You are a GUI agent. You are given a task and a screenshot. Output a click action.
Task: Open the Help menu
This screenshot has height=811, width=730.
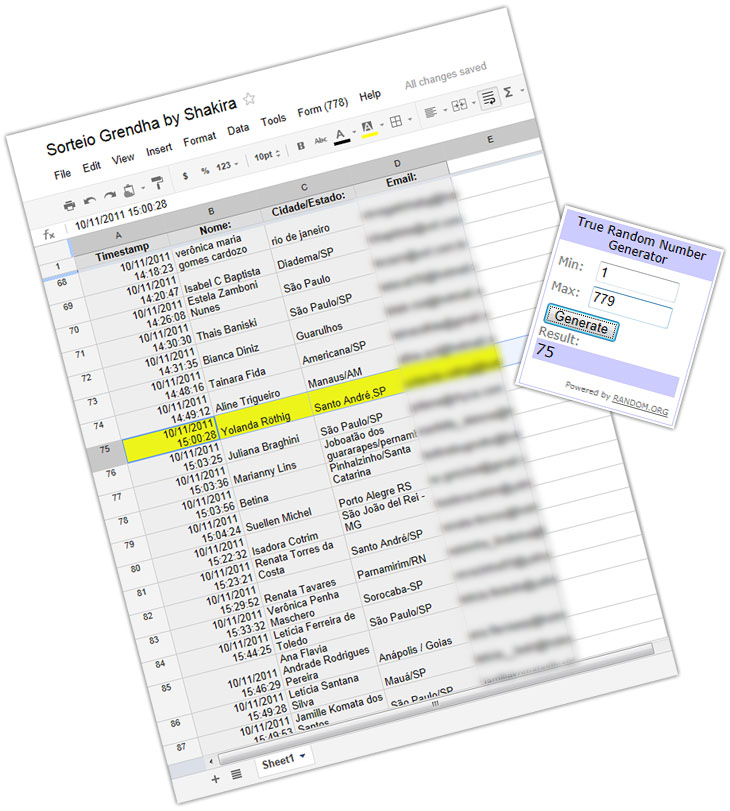tap(370, 96)
